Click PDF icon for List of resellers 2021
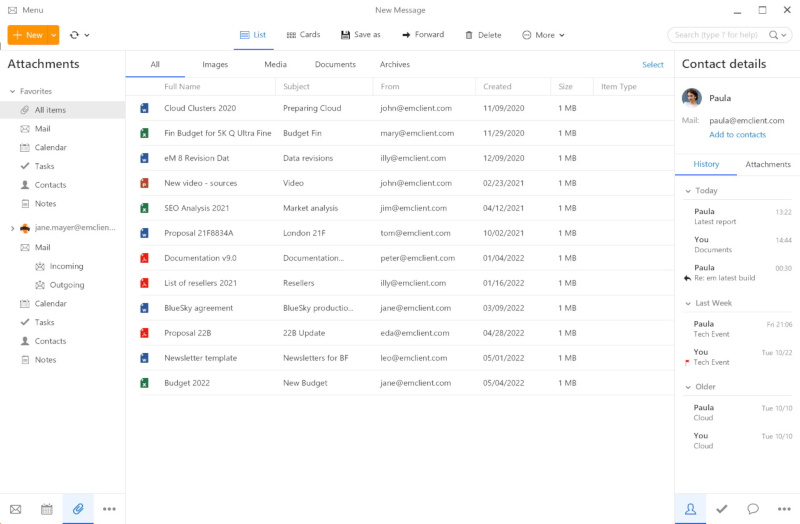Image resolution: width=800 pixels, height=524 pixels. pyautogui.click(x=144, y=283)
